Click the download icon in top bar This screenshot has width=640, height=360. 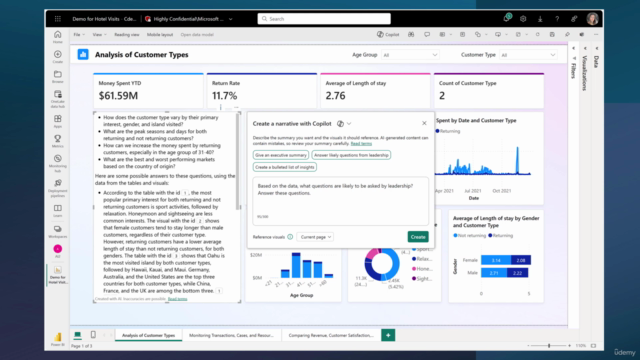click(x=540, y=19)
